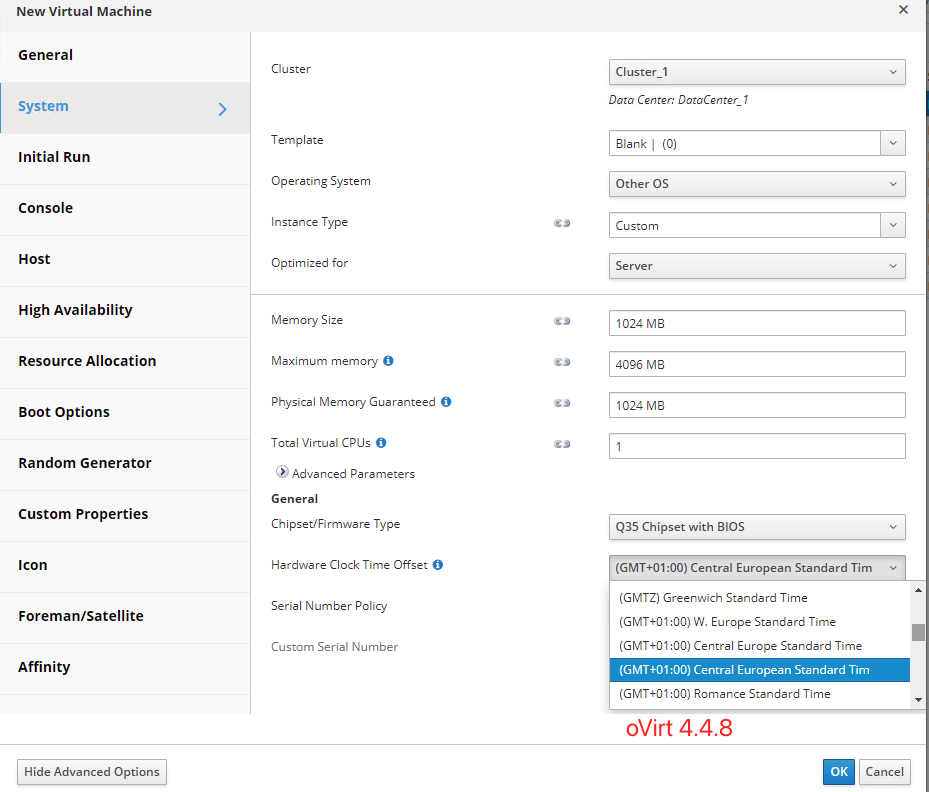Click the OK button
This screenshot has height=792, width=929.
838,771
